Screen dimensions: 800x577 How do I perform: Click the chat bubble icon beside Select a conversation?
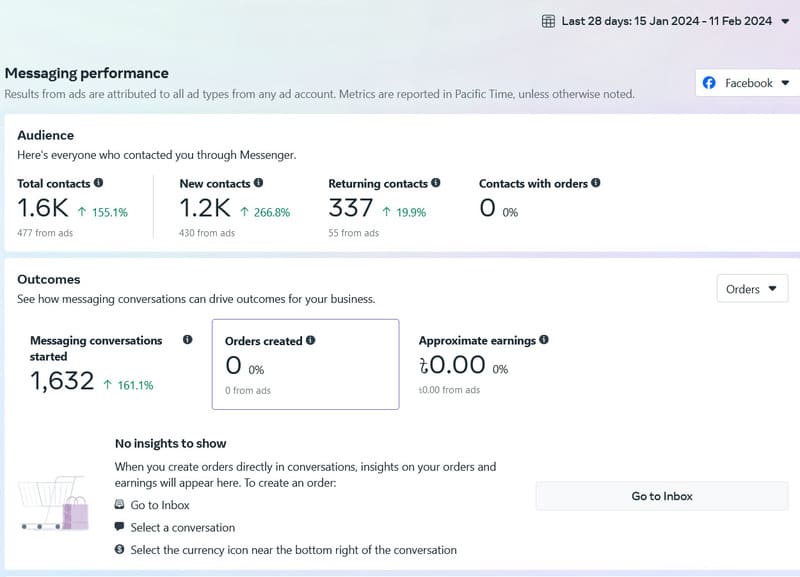point(122,528)
